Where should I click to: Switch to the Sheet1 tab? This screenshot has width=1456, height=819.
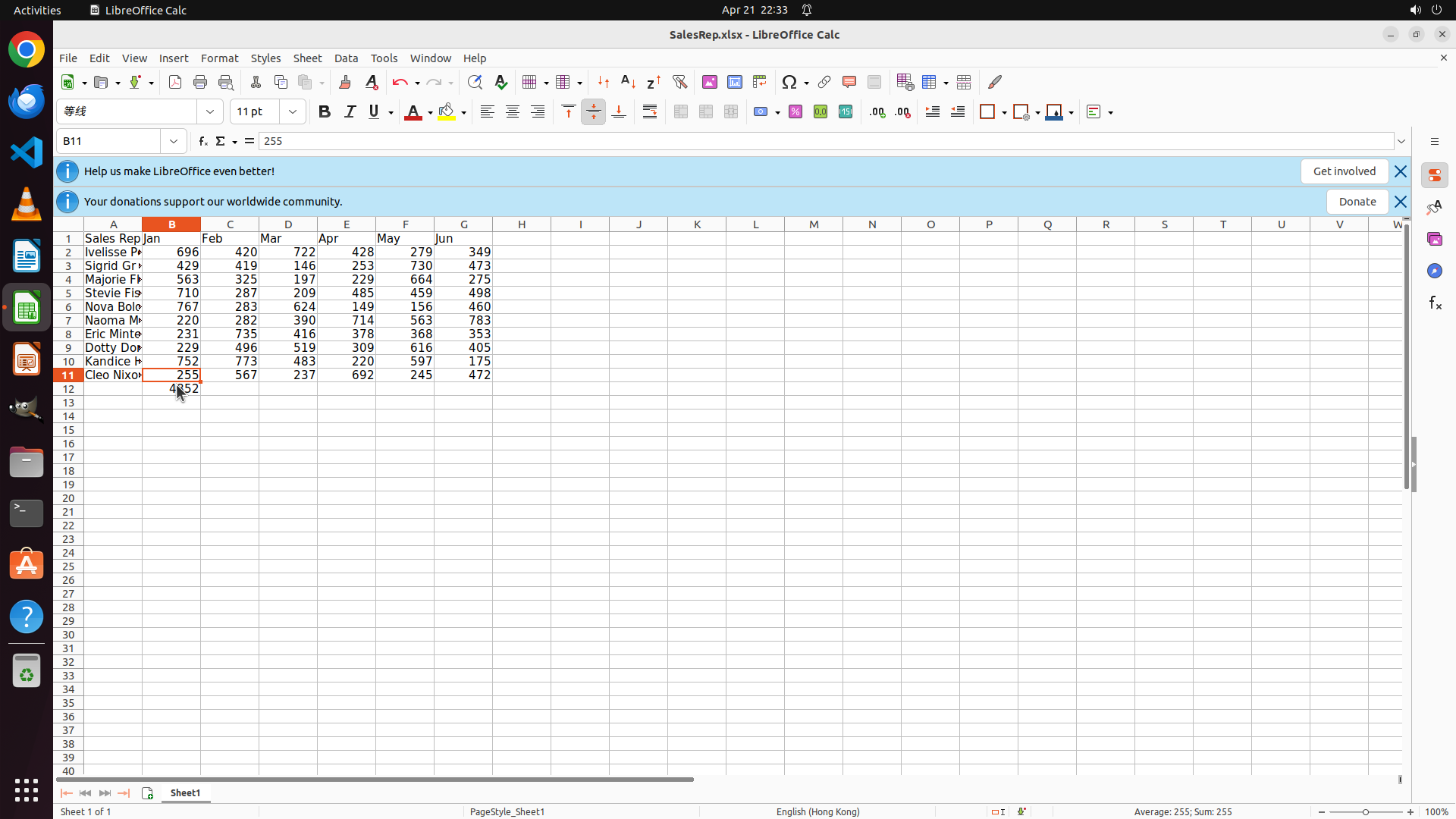(x=185, y=793)
